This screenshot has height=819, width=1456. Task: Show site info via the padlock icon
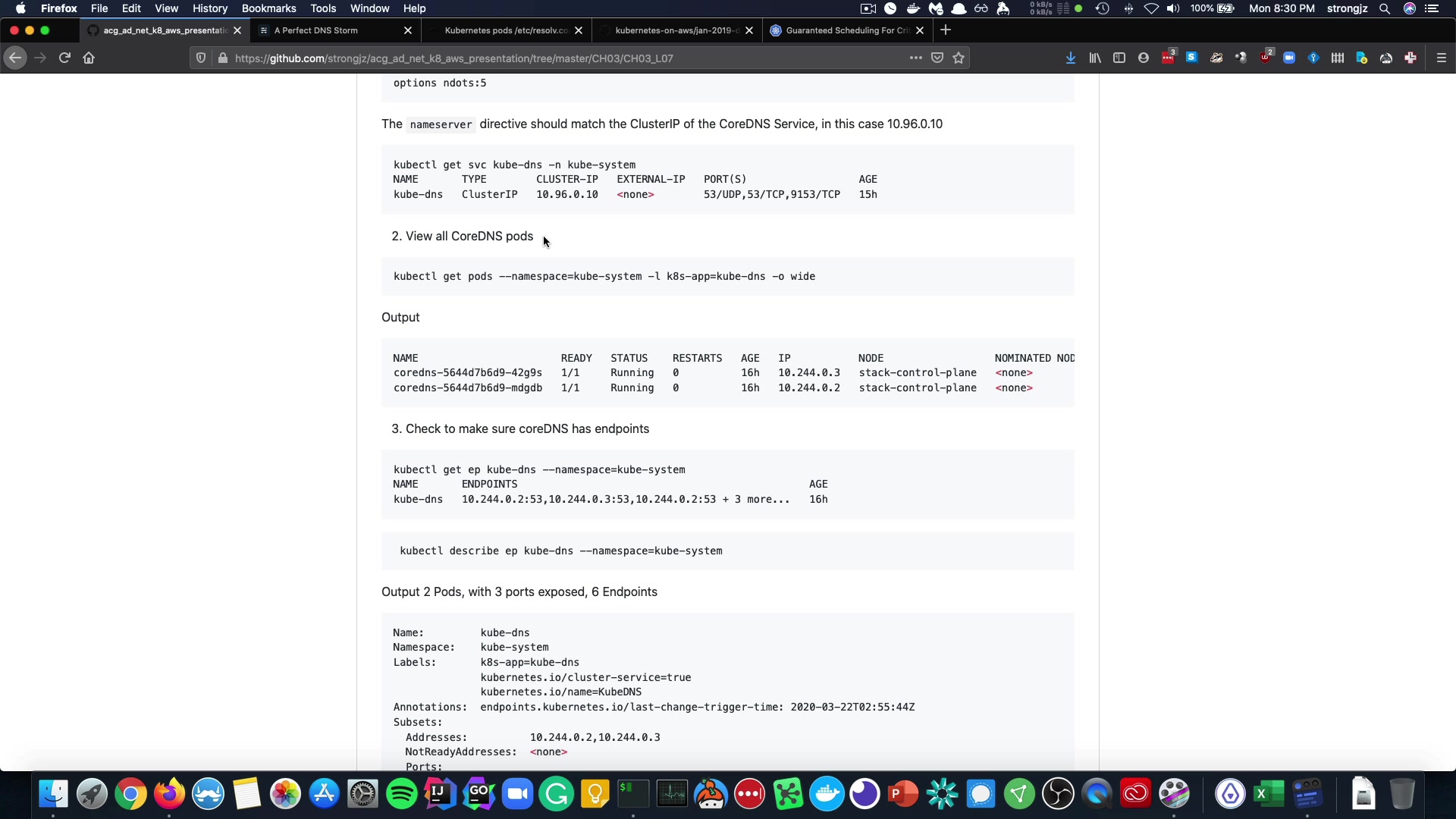point(222,58)
